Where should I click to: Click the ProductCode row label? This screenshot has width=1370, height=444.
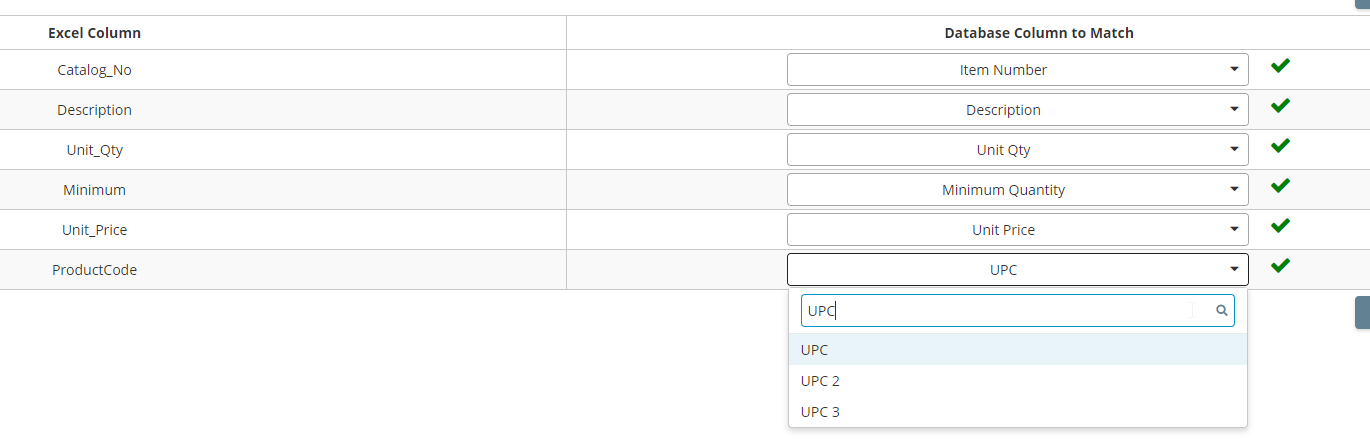[x=94, y=270]
